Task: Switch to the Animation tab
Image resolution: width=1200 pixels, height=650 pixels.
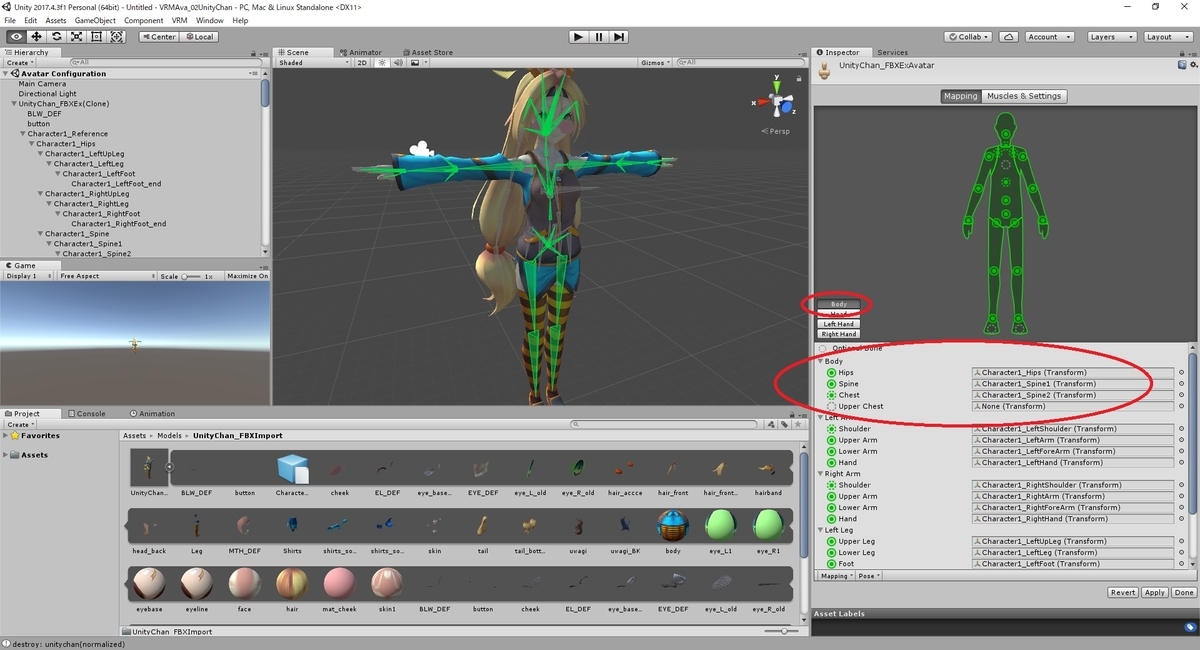Action: pyautogui.click(x=152, y=413)
